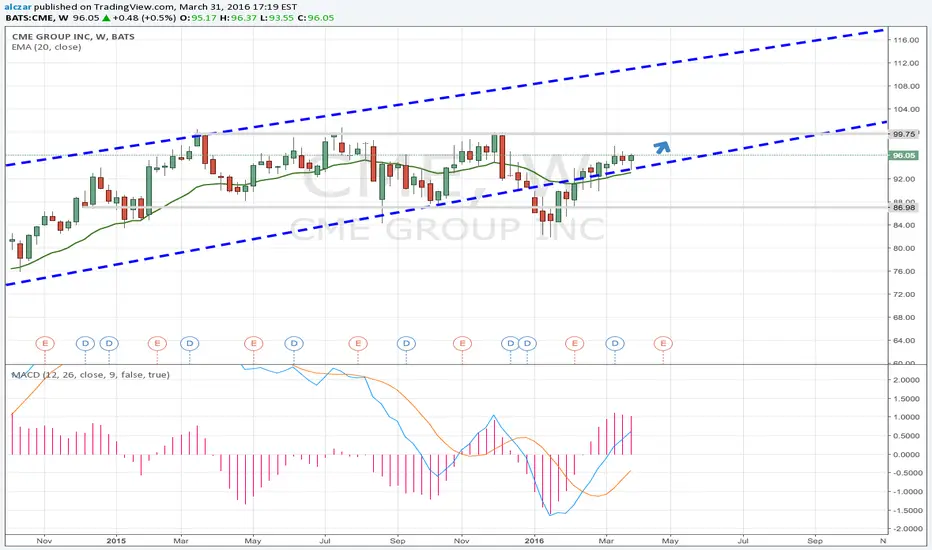Click the +0.48 (+0.5%) change text
This screenshot has height=550, width=932.
pyautogui.click(x=144, y=18)
